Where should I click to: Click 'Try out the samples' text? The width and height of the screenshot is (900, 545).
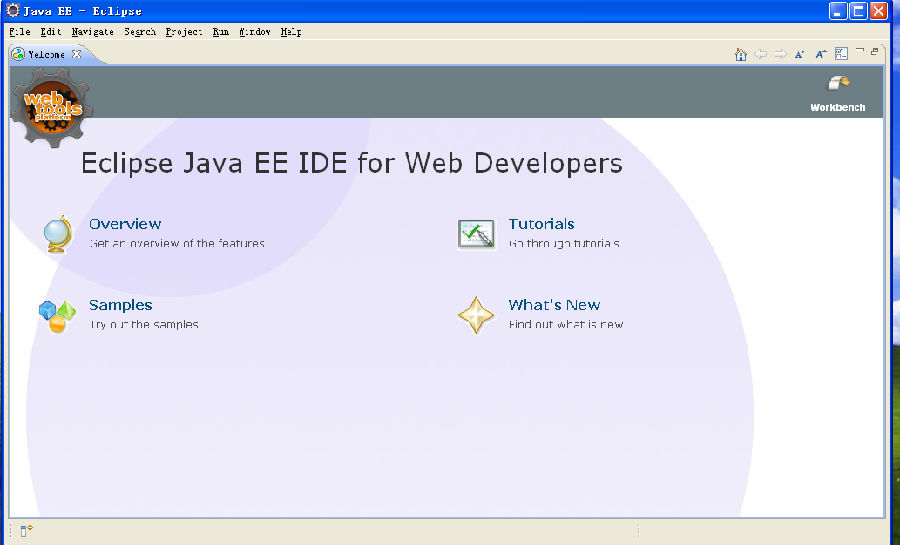(144, 324)
